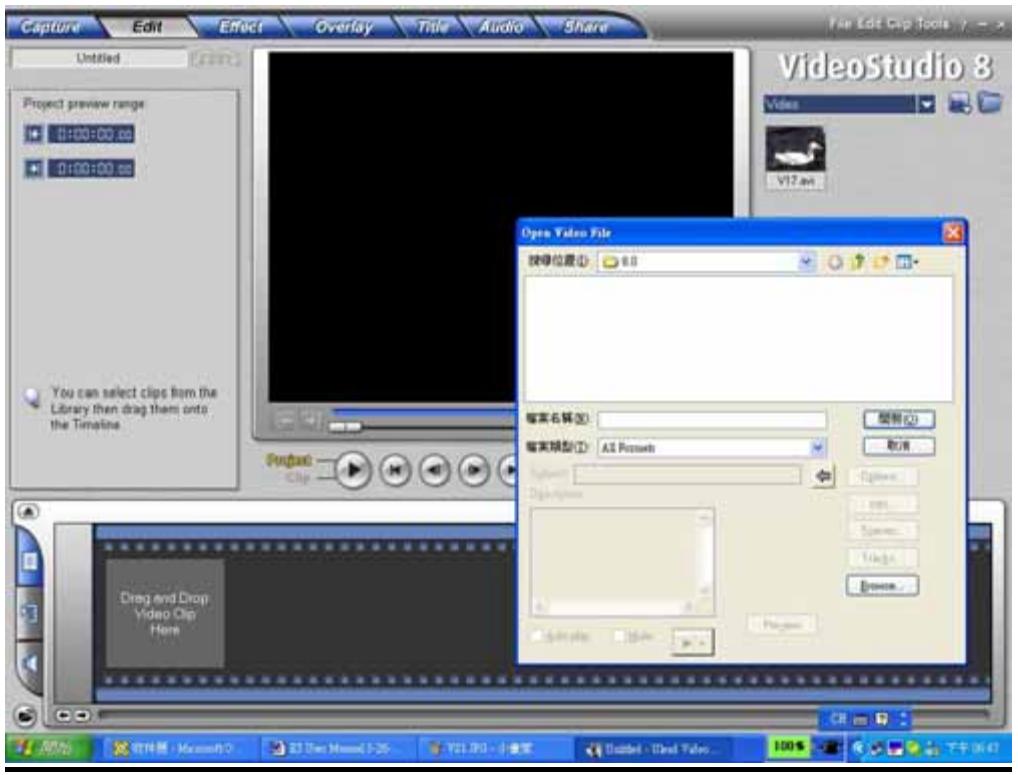
Task: Switch to the Capture step tab
Action: (x=50, y=27)
